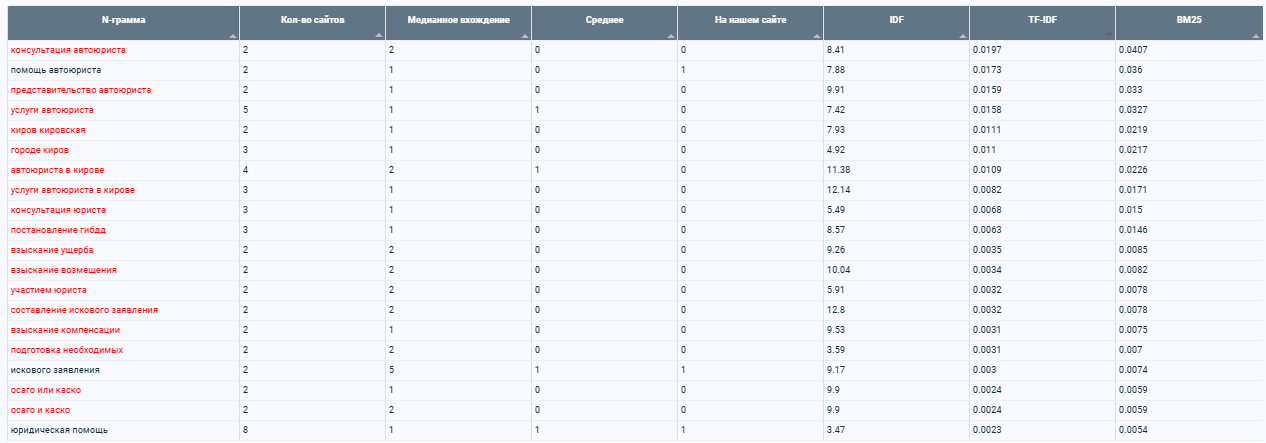Select the IDF column header label
The height and width of the screenshot is (443, 1266).
click(896, 19)
